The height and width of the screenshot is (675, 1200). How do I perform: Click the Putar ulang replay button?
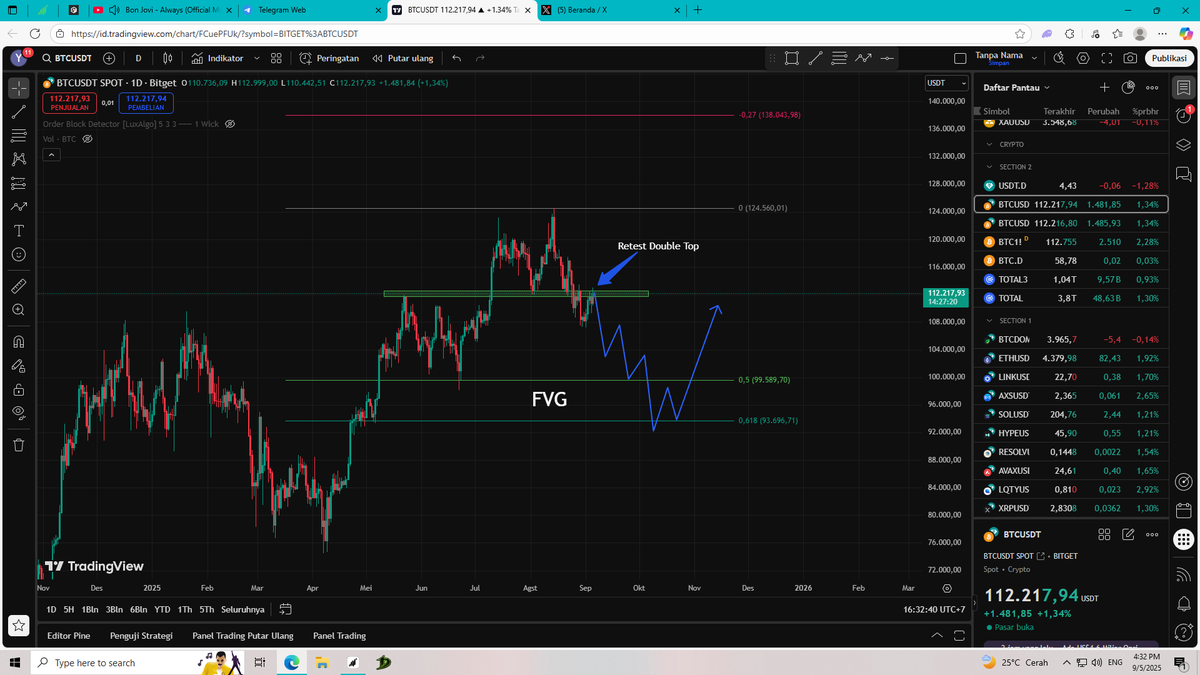tap(403, 58)
